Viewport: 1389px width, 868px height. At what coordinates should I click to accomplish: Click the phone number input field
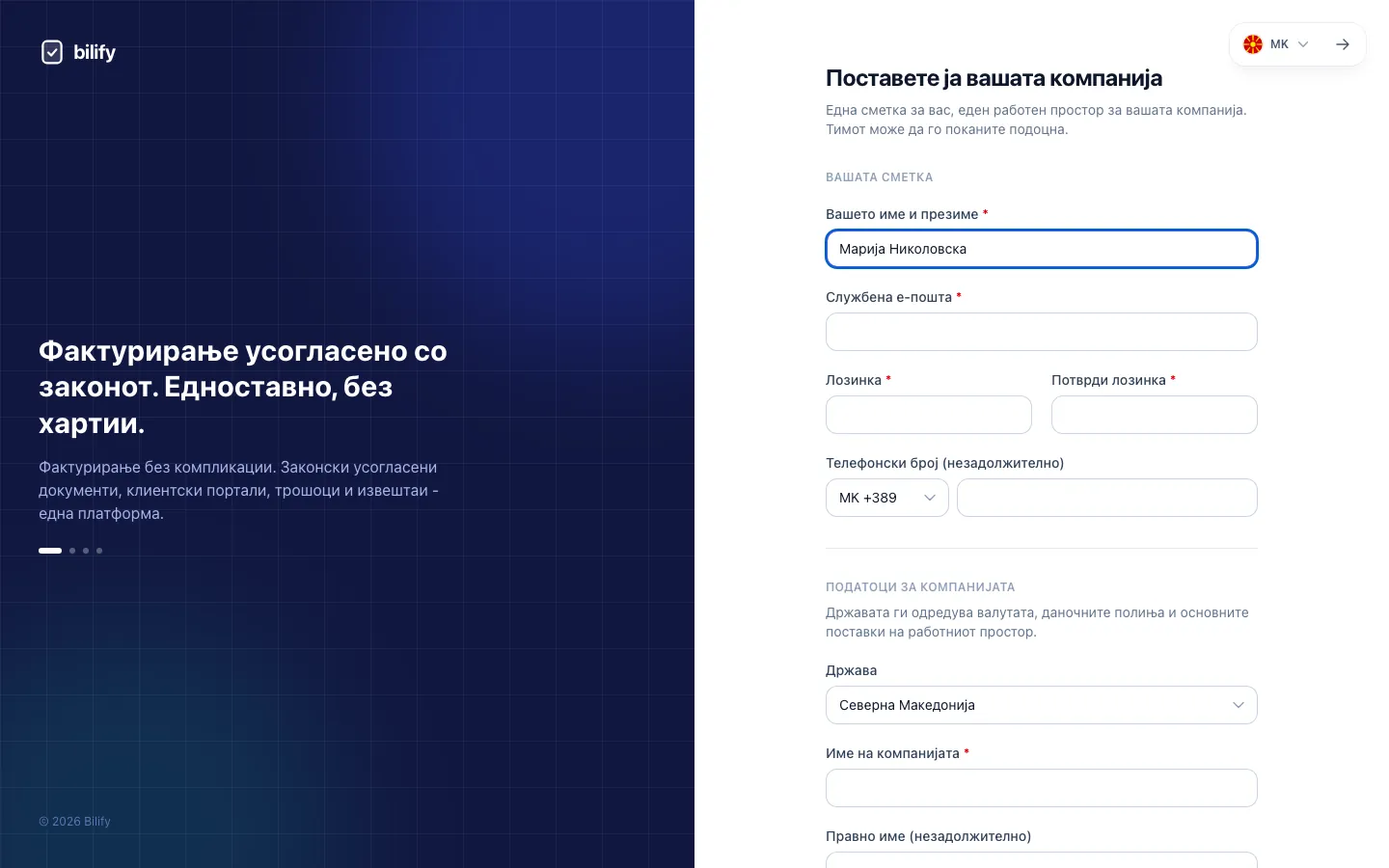[x=1107, y=498]
